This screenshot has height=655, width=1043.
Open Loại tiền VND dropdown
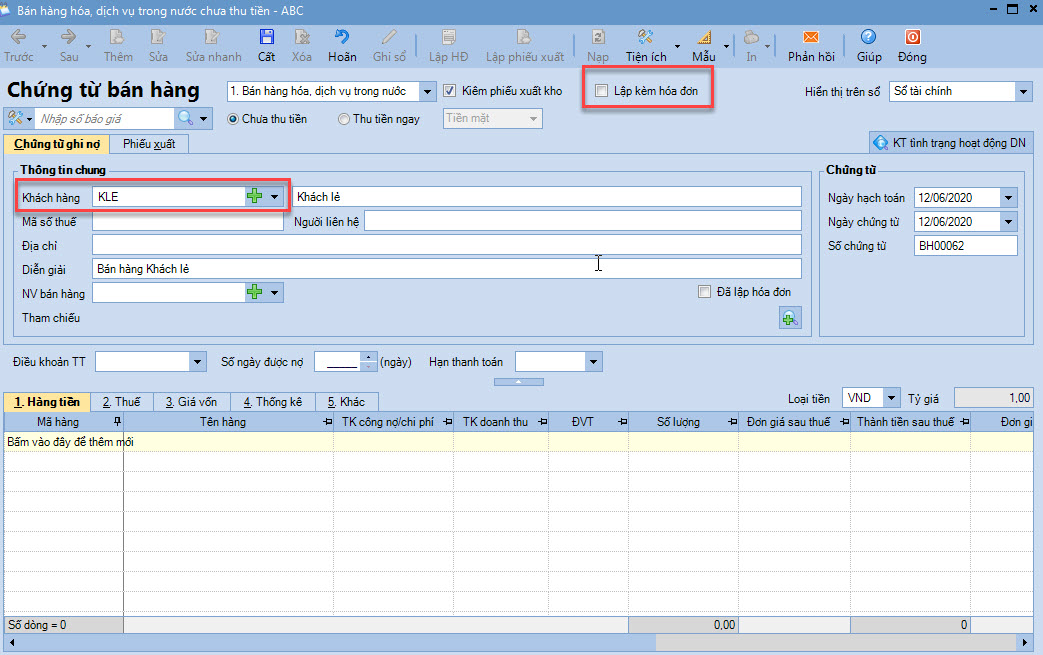click(891, 398)
